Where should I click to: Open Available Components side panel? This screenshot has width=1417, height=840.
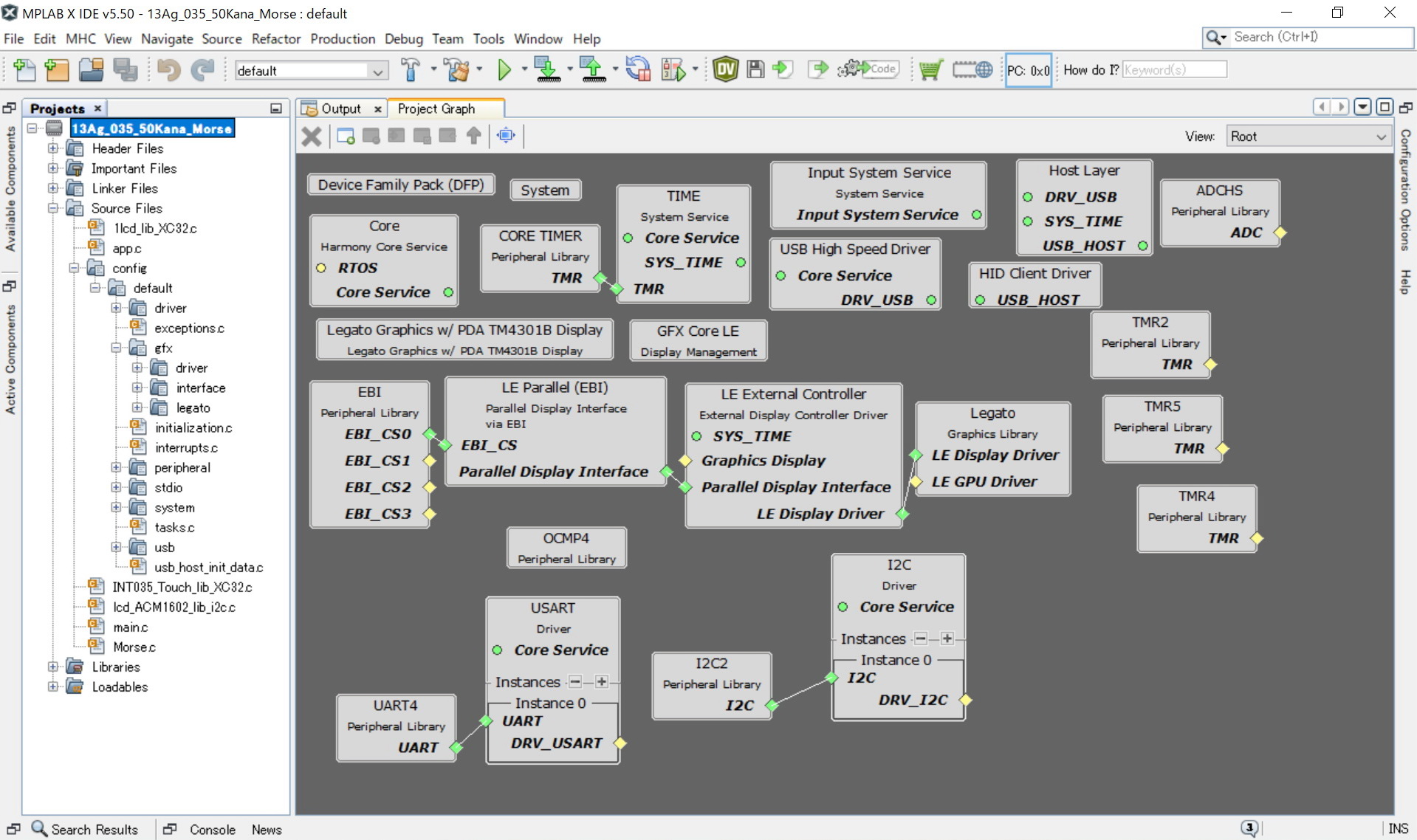10,190
